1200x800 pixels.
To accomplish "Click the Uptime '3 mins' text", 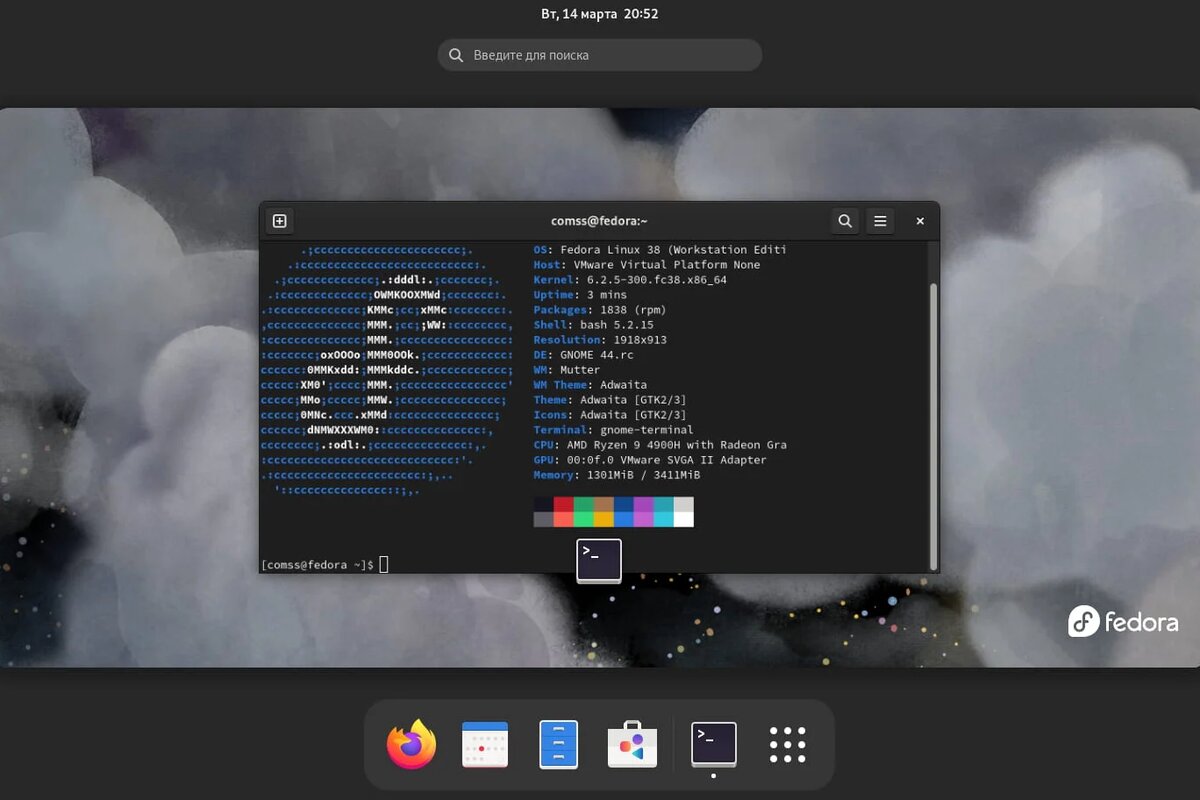I will [x=607, y=295].
